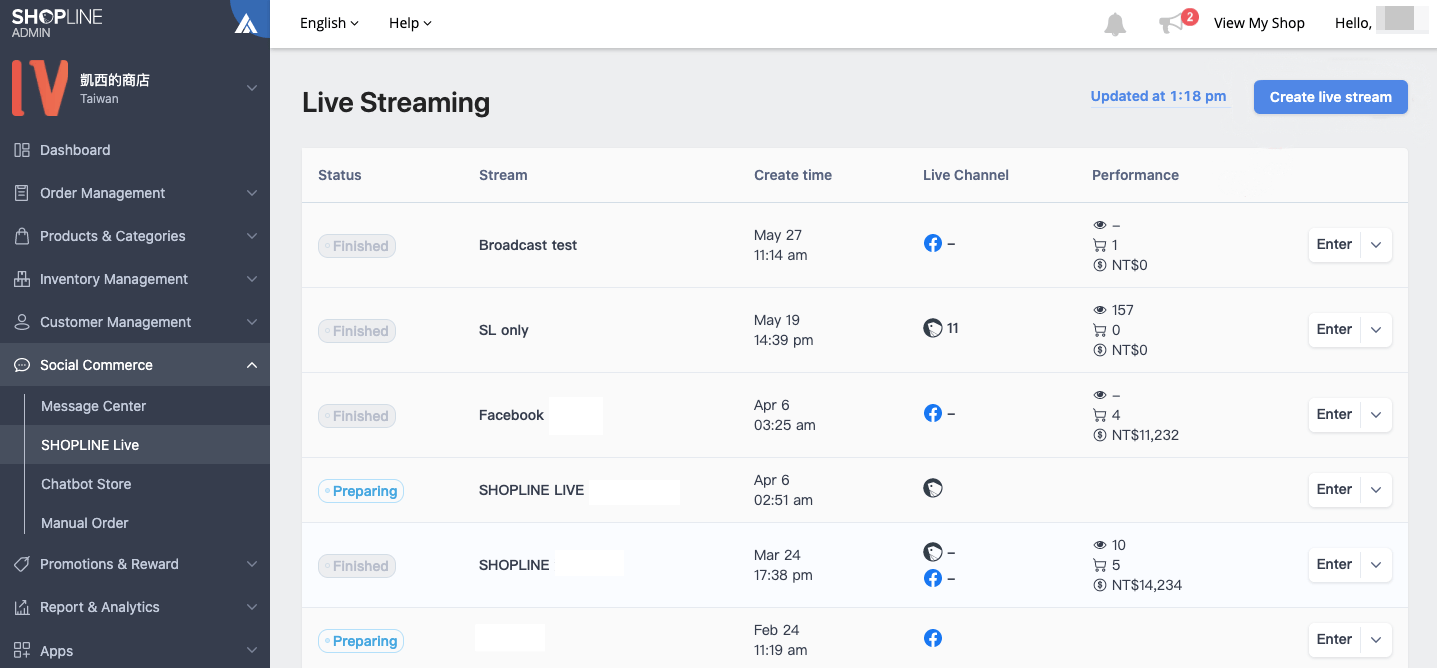Image resolution: width=1437 pixels, height=668 pixels.
Task: Open View My Shop
Action: (1258, 22)
